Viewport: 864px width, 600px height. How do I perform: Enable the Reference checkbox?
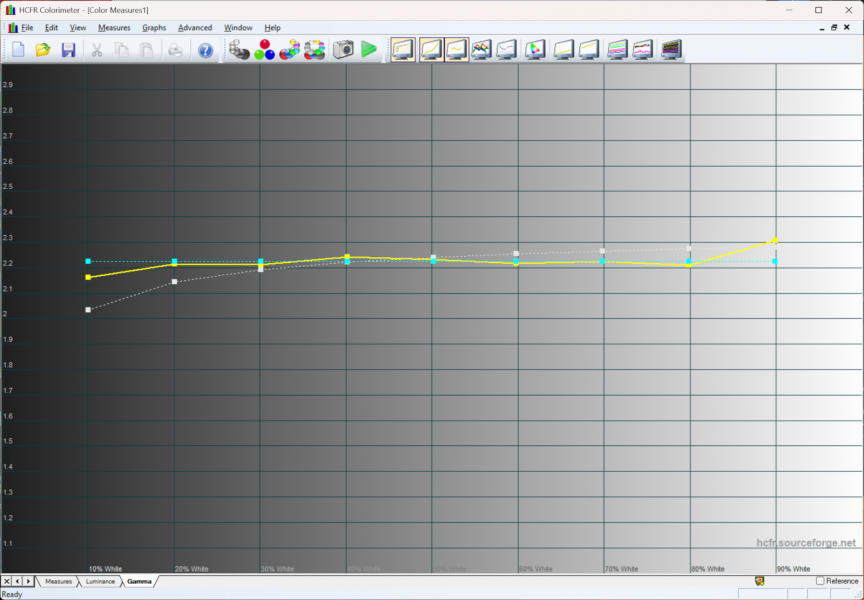(821, 581)
